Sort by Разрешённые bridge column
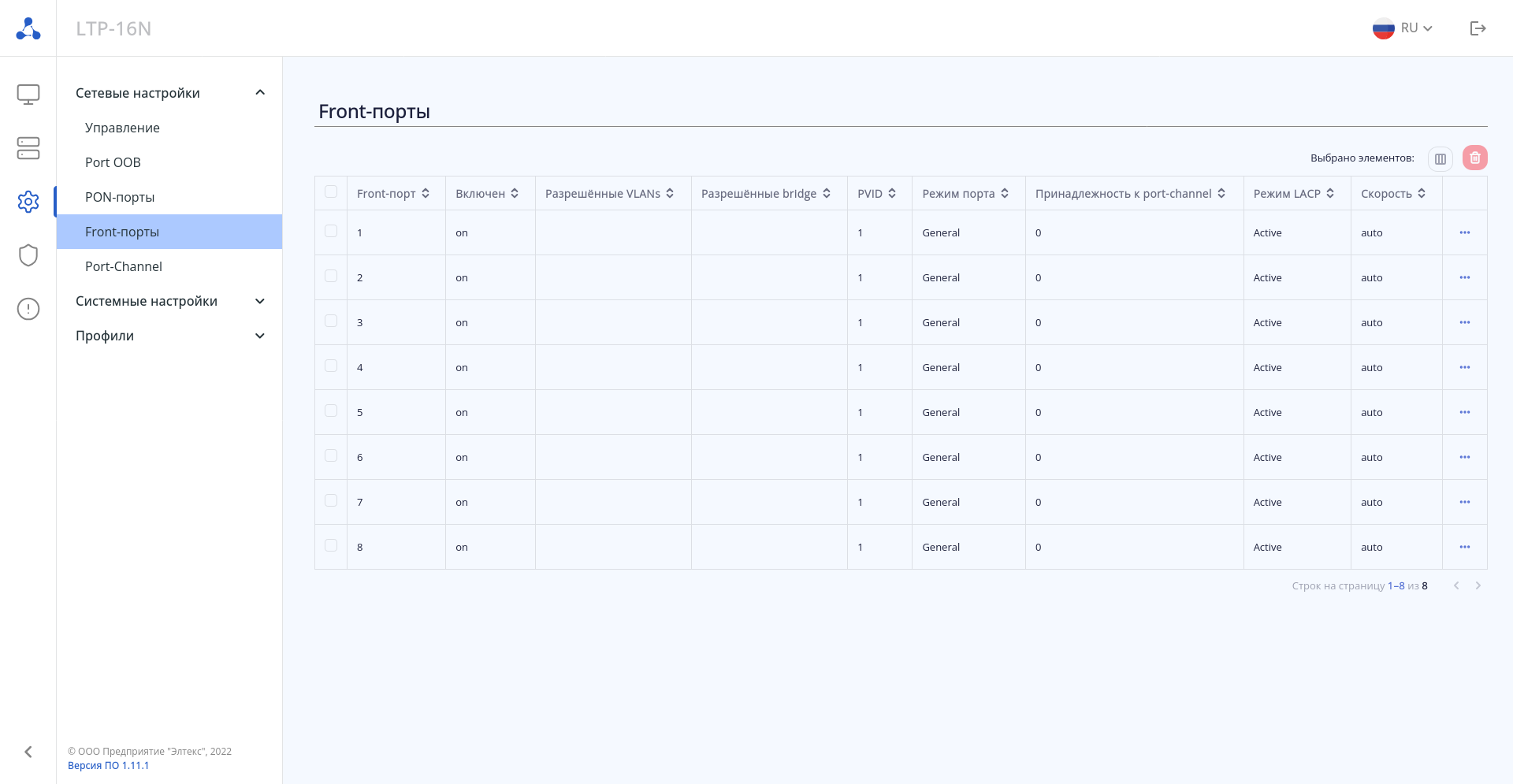Viewport: 1513px width, 784px height. click(827, 194)
